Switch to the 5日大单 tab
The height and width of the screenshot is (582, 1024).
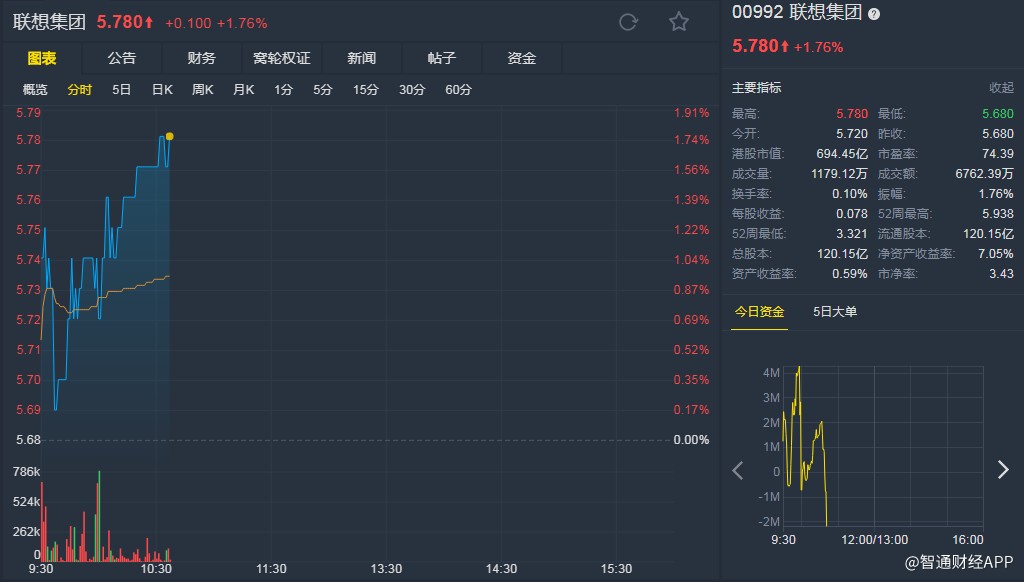coord(835,312)
